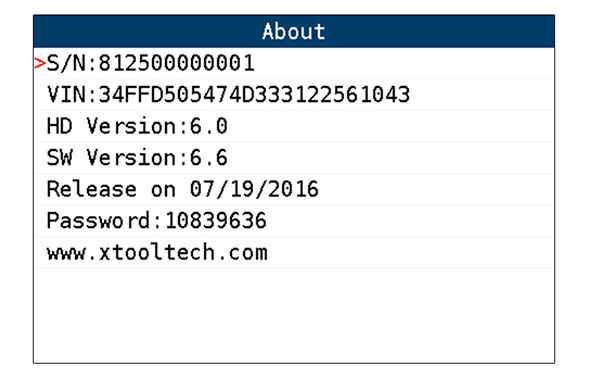The height and width of the screenshot is (375, 600).
Task: Select the VIN list row label
Action: tap(294, 95)
